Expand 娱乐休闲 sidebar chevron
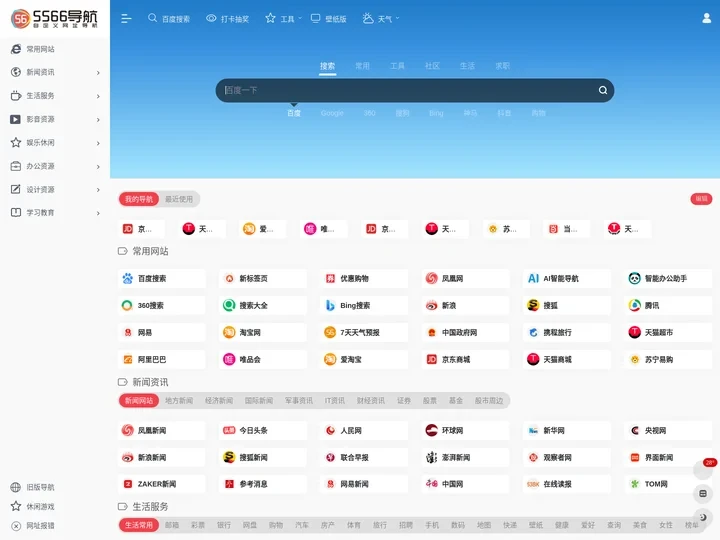The height and width of the screenshot is (540, 720). pos(98,143)
